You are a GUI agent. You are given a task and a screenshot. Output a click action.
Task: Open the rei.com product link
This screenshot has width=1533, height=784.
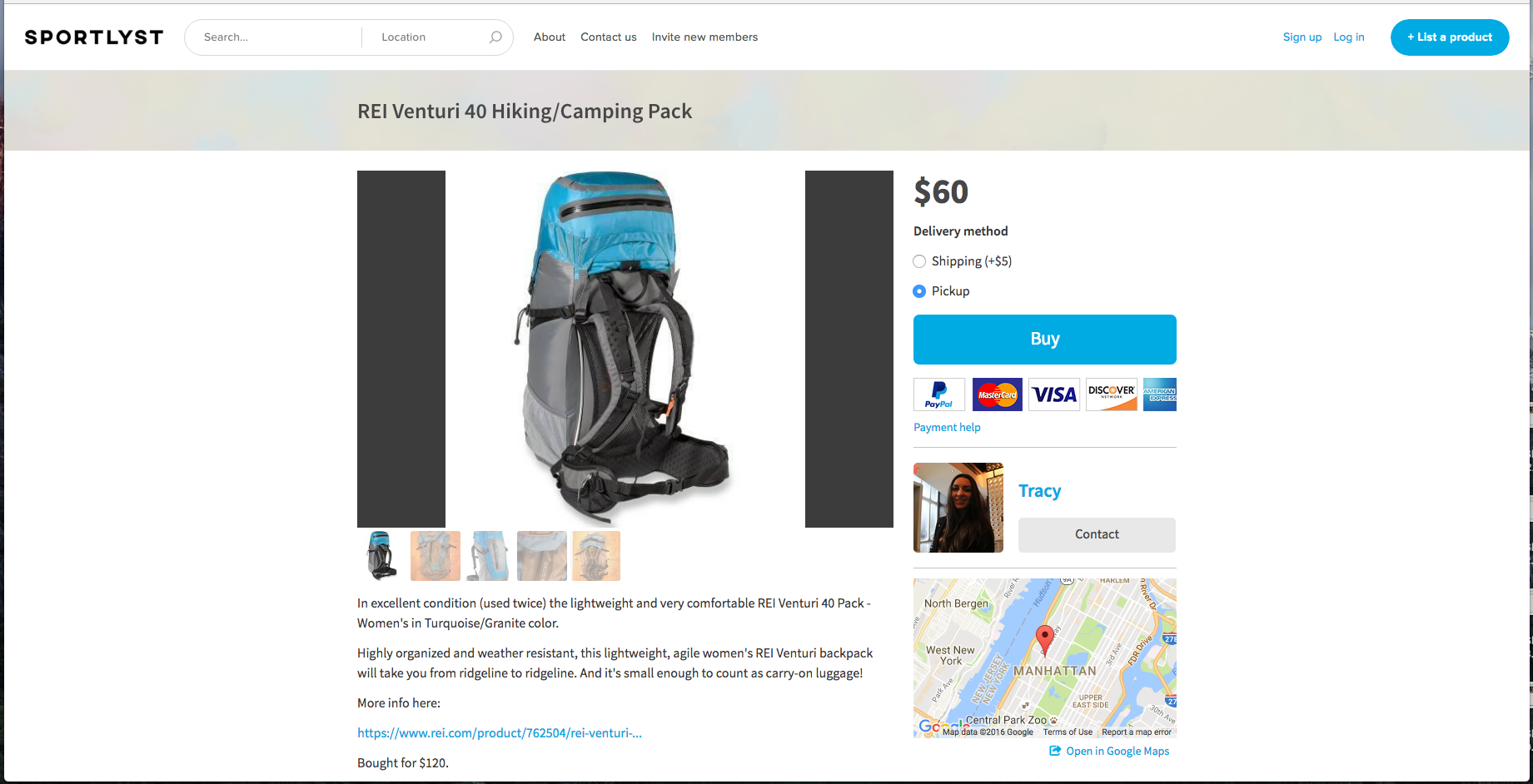tap(500, 733)
